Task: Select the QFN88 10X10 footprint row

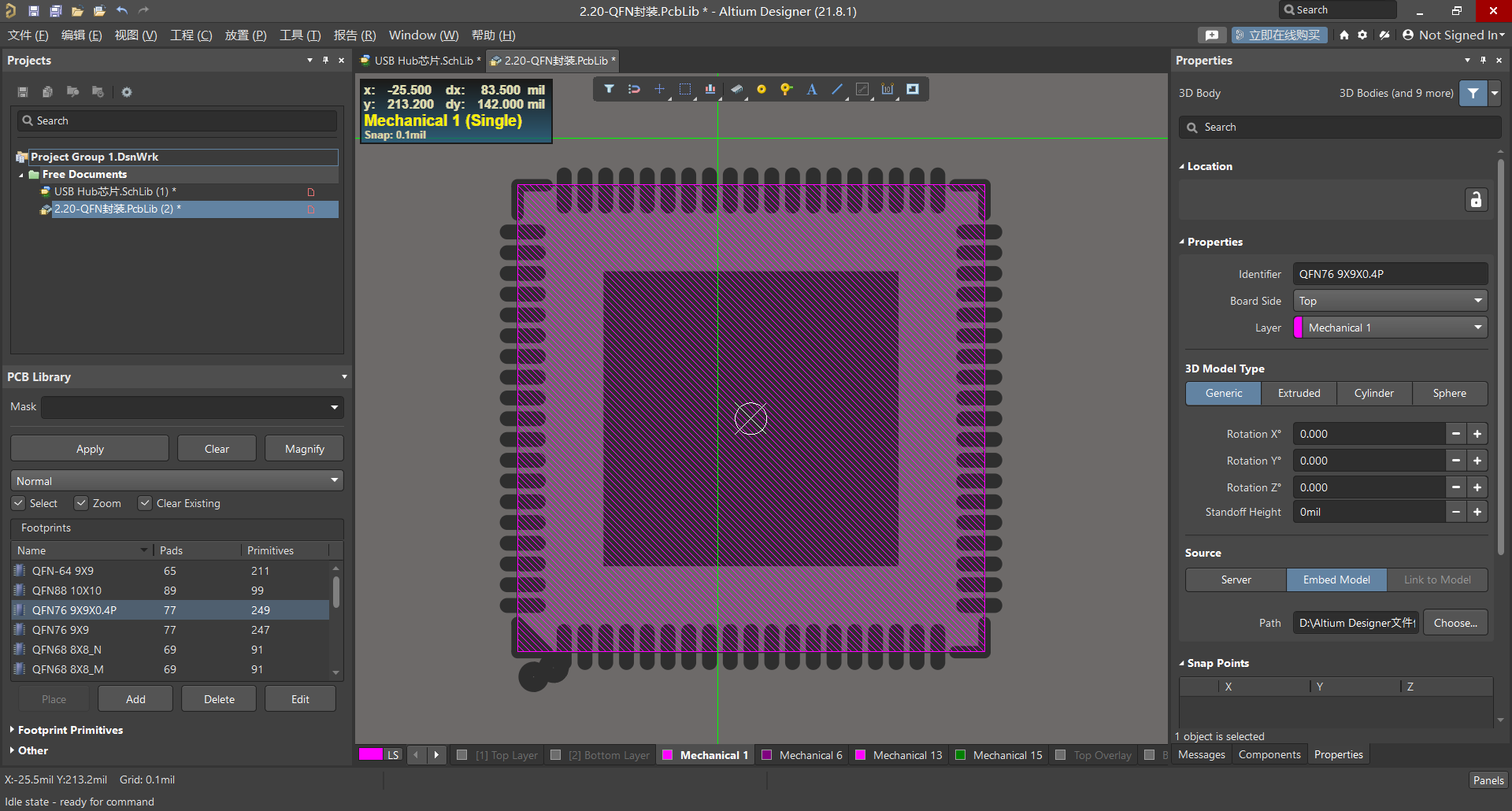Action: pyautogui.click(x=169, y=591)
